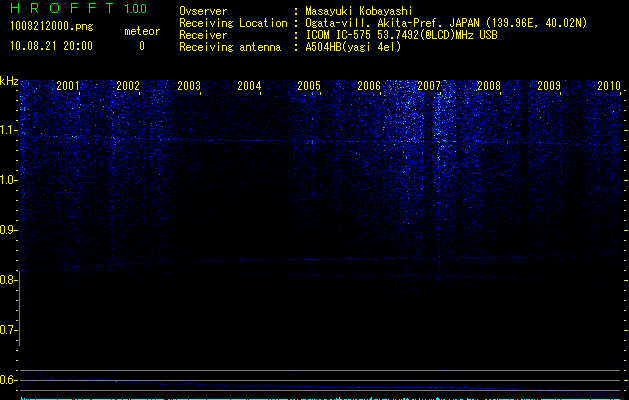This screenshot has height=400, width=629.
Task: Click the 1.0 kHz frequency axis label
Action: point(8,180)
